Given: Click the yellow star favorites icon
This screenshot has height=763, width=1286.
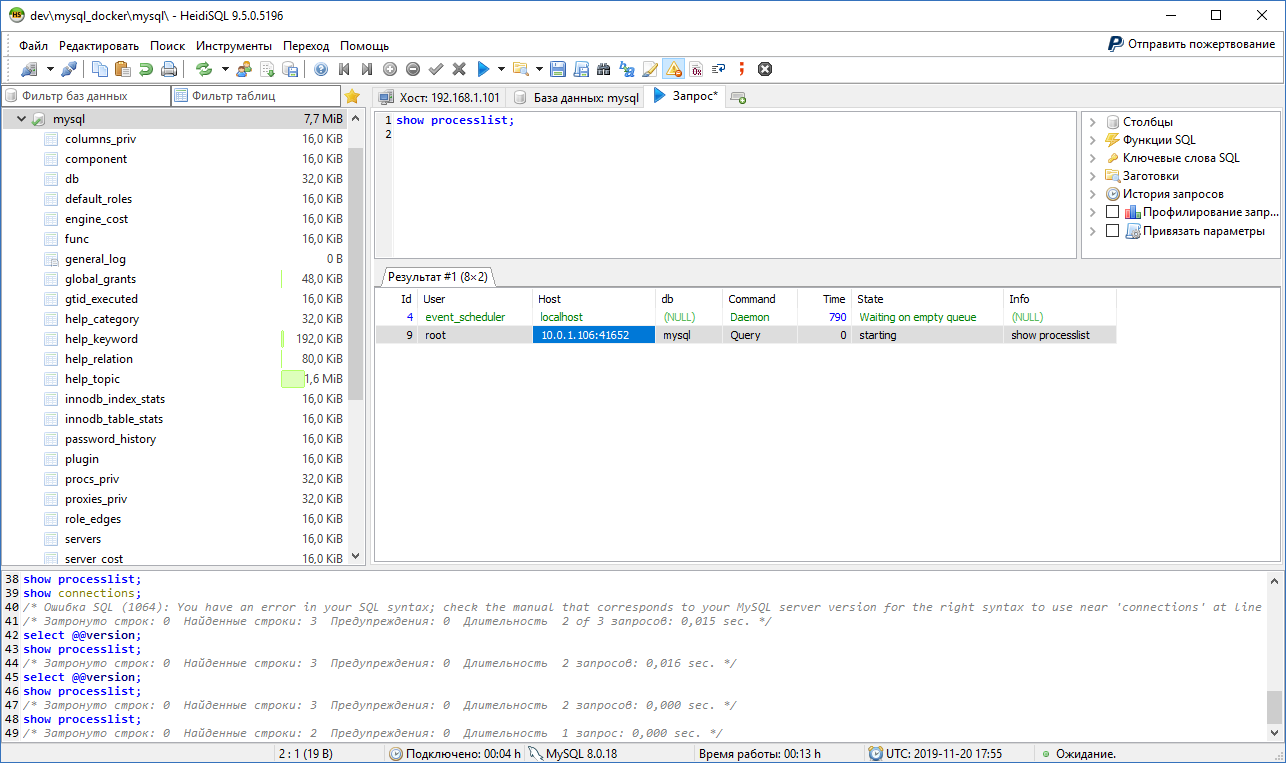Looking at the screenshot, I should [352, 97].
